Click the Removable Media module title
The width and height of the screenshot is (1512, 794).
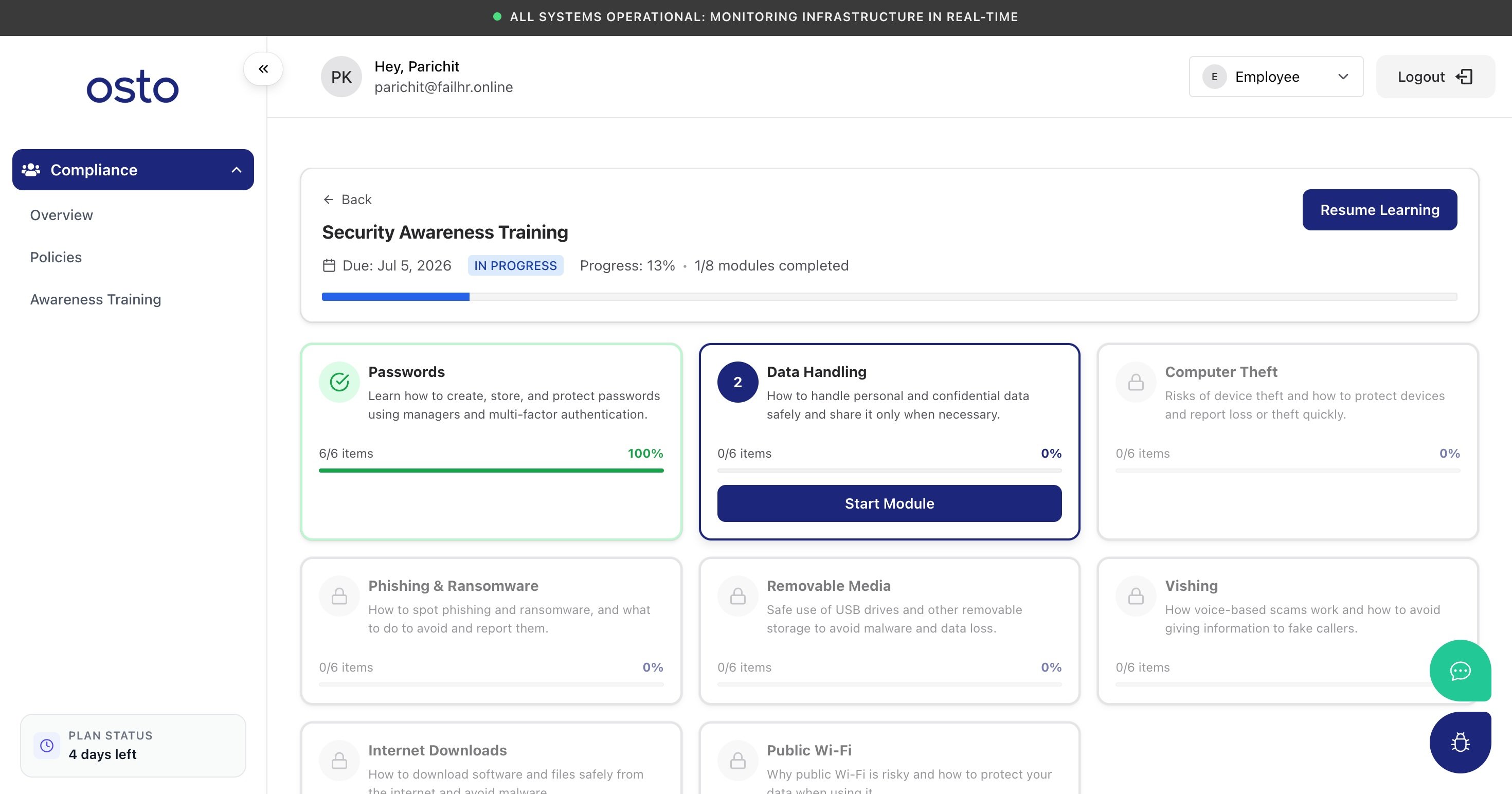tap(828, 586)
